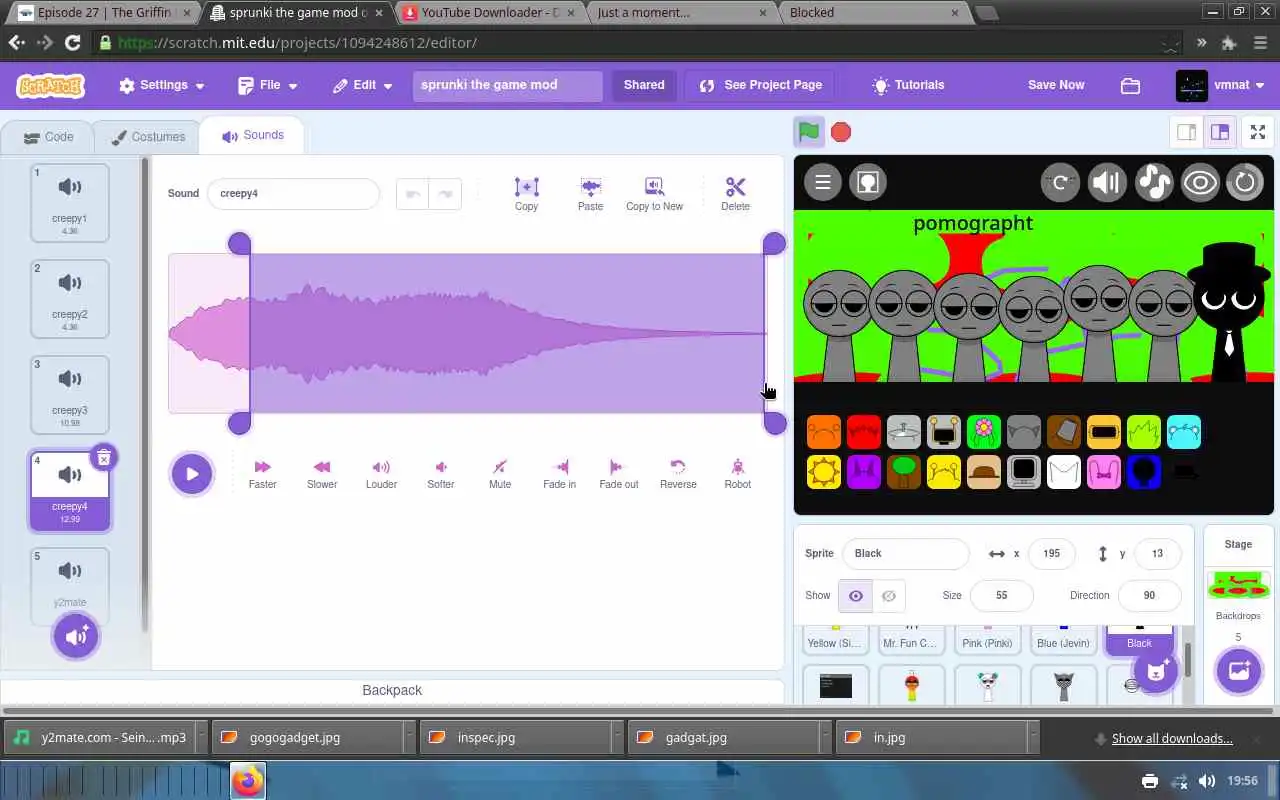Select the cyan character icon on stage
The image size is (1280, 800).
coord(1184,432)
